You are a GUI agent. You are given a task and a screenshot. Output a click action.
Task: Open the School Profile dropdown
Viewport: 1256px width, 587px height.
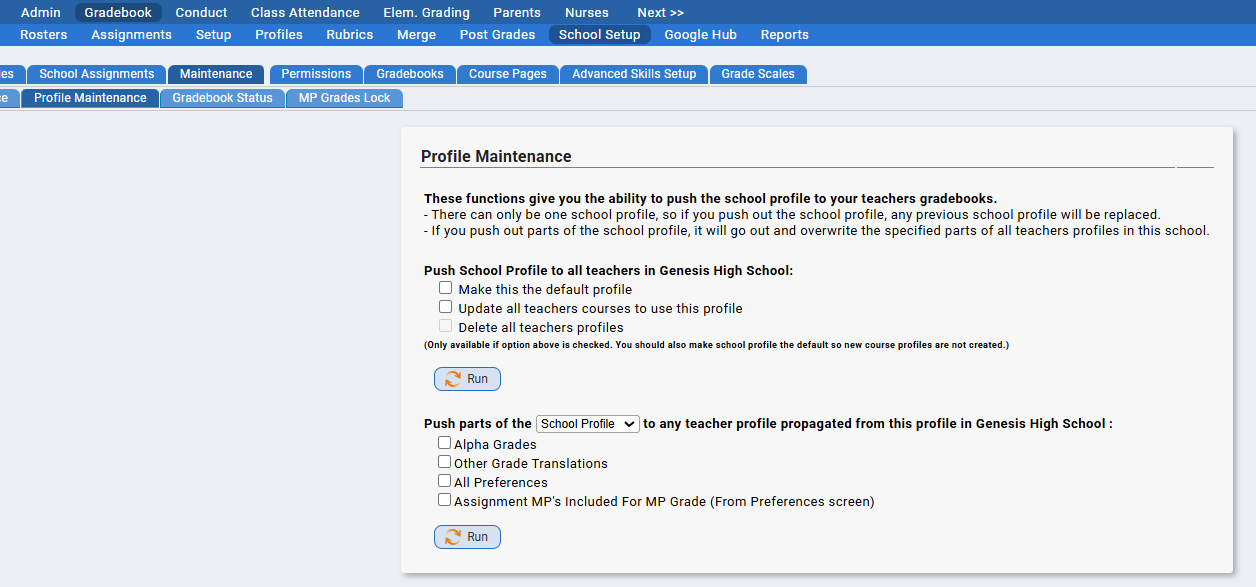[x=588, y=424]
